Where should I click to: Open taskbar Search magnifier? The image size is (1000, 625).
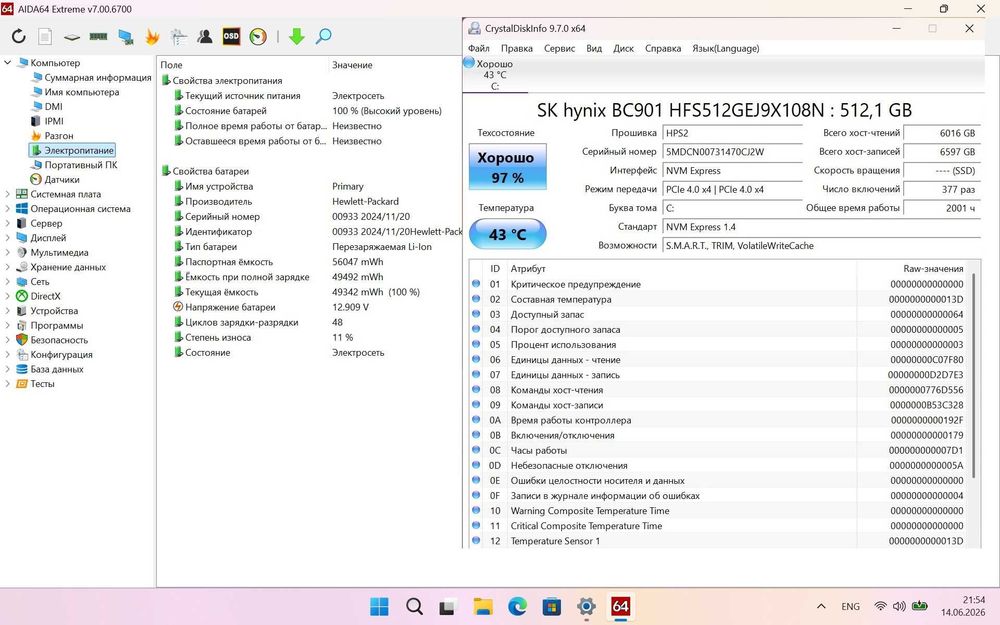click(x=414, y=606)
